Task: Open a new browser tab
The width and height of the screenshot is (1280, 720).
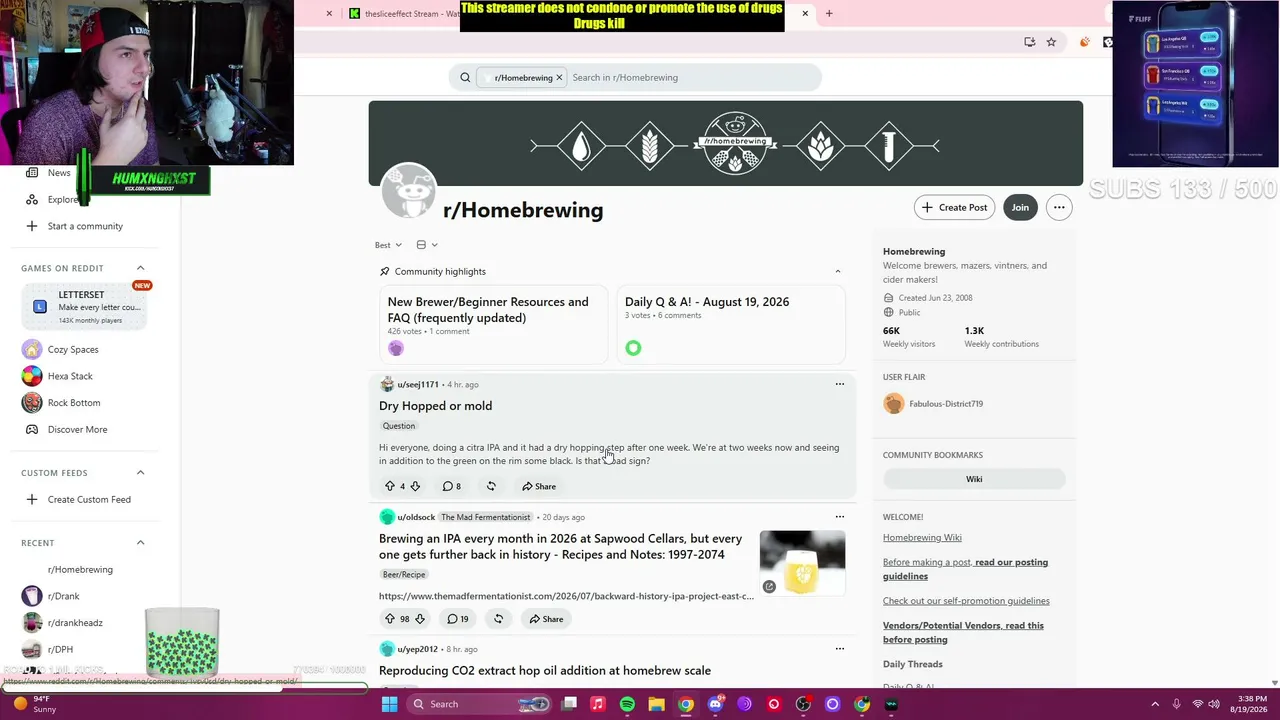Action: pos(829,13)
